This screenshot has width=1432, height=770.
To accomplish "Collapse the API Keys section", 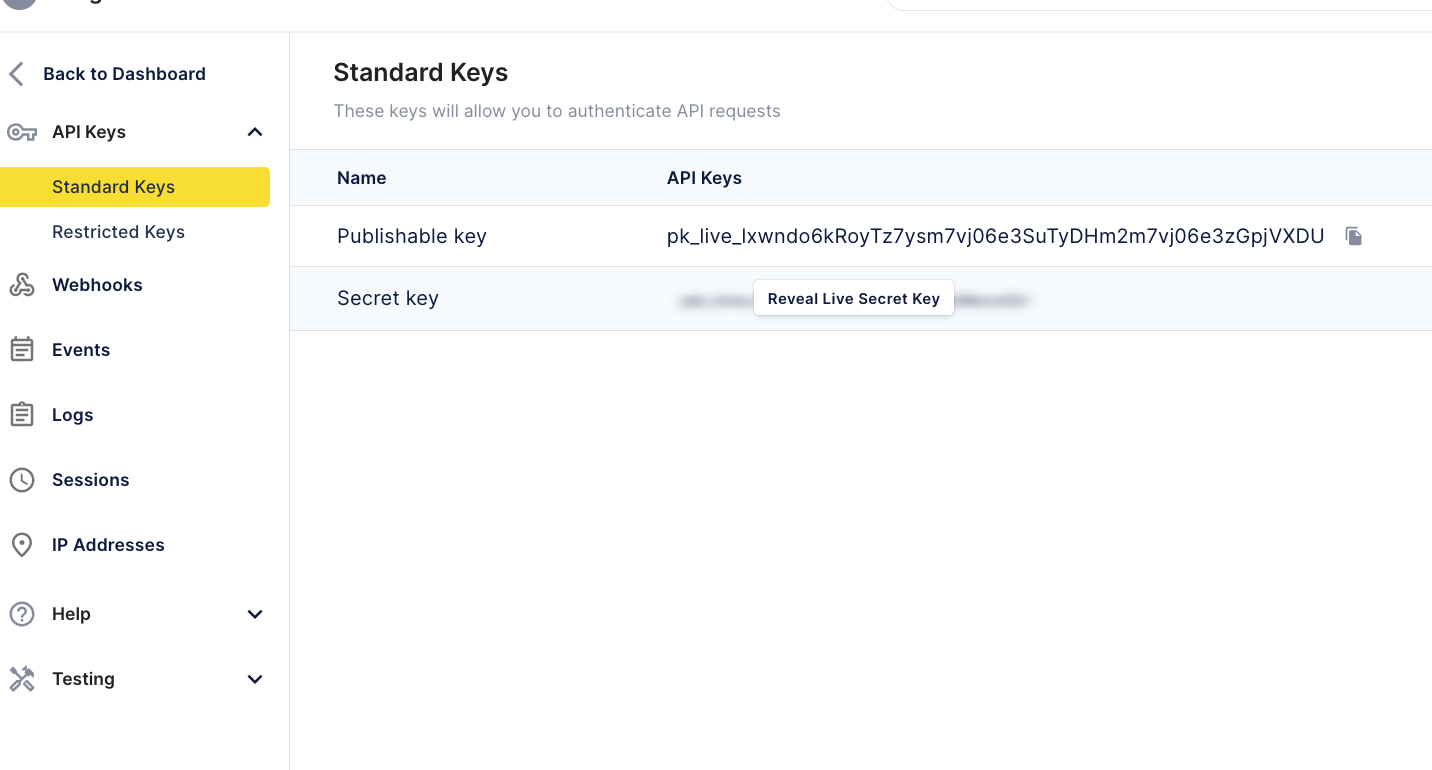I will coord(255,131).
